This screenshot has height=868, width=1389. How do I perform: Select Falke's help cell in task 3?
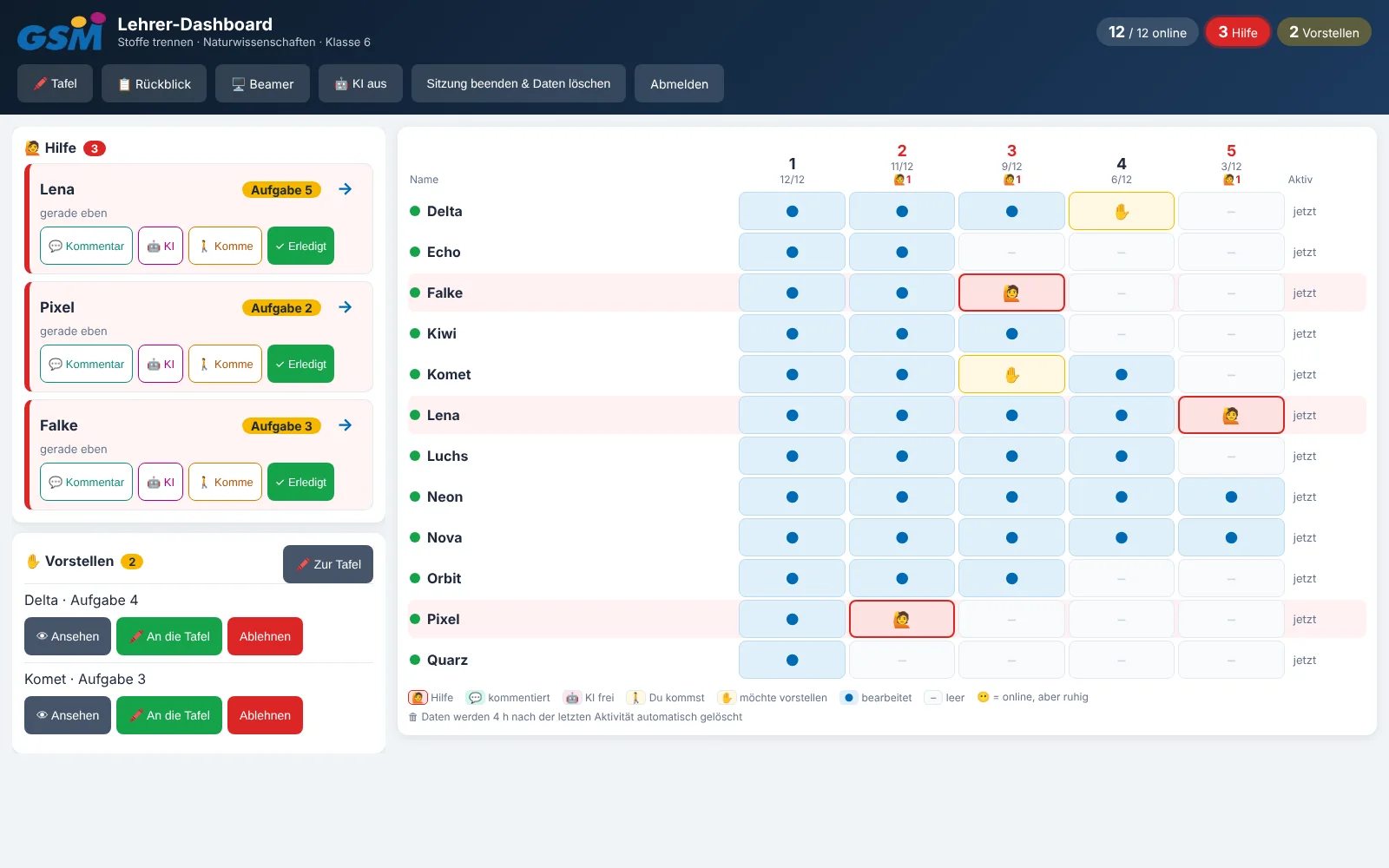pos(1011,293)
